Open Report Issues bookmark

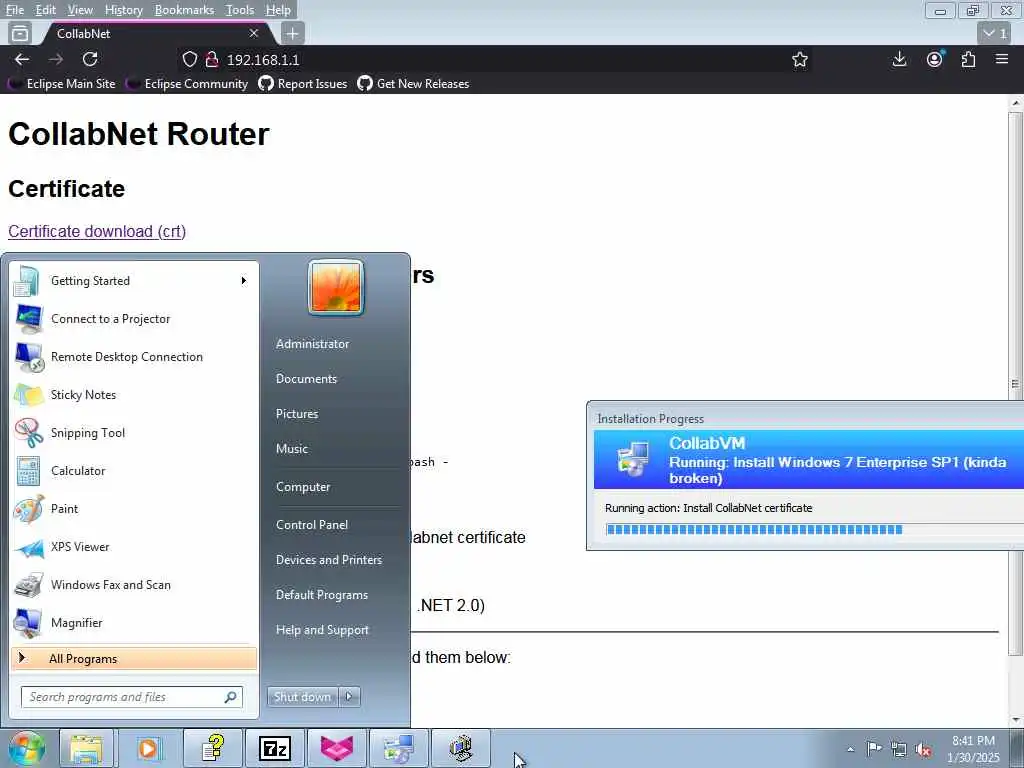point(303,84)
